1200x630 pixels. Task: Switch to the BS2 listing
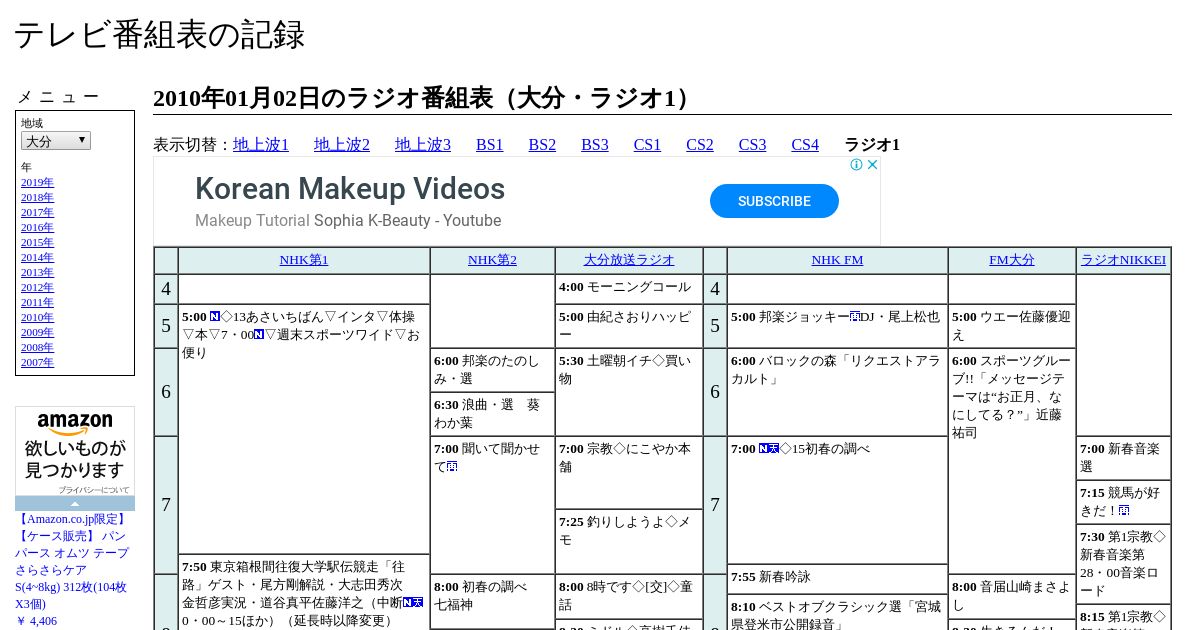pyautogui.click(x=542, y=145)
